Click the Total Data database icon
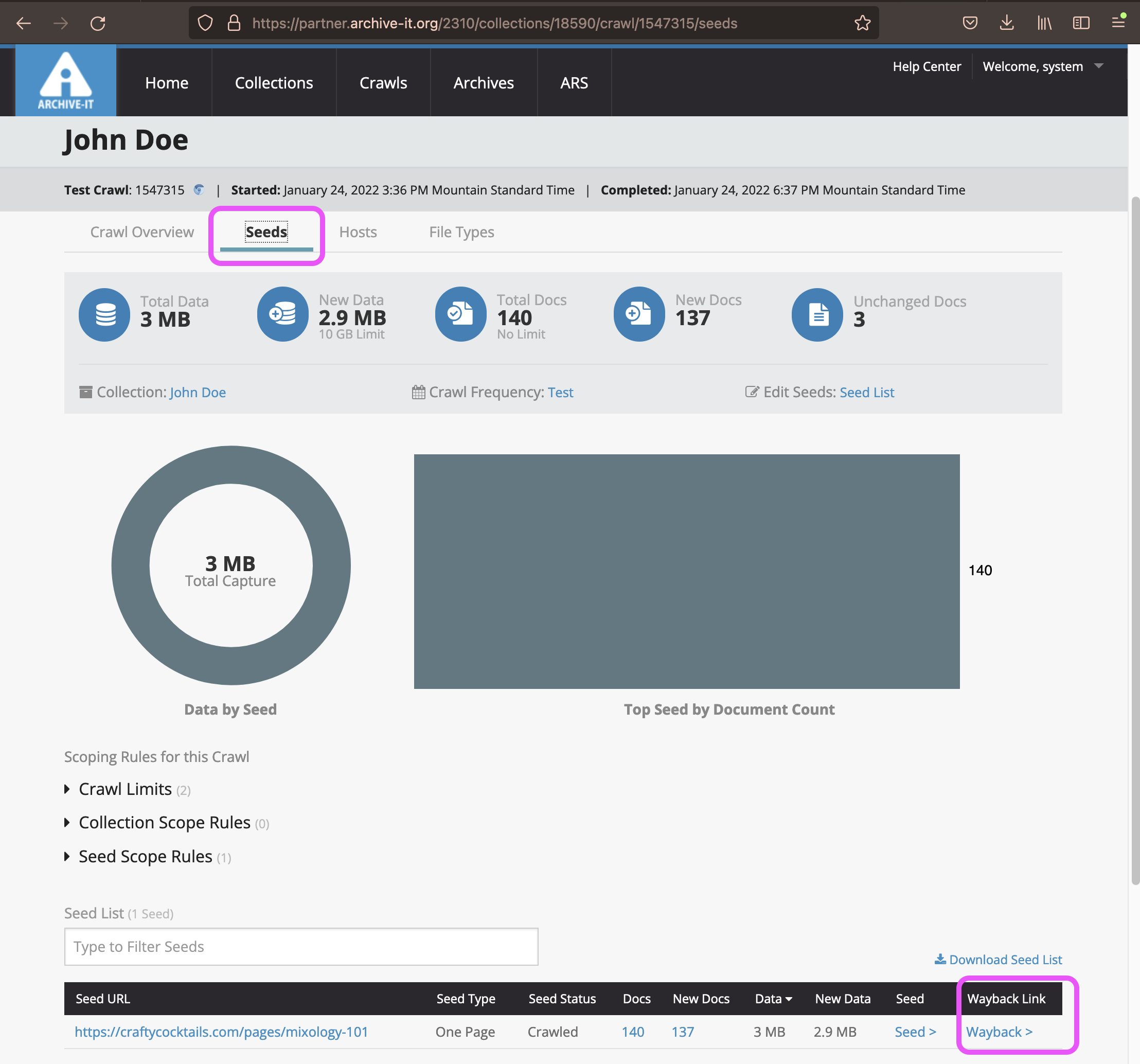 tap(104, 314)
